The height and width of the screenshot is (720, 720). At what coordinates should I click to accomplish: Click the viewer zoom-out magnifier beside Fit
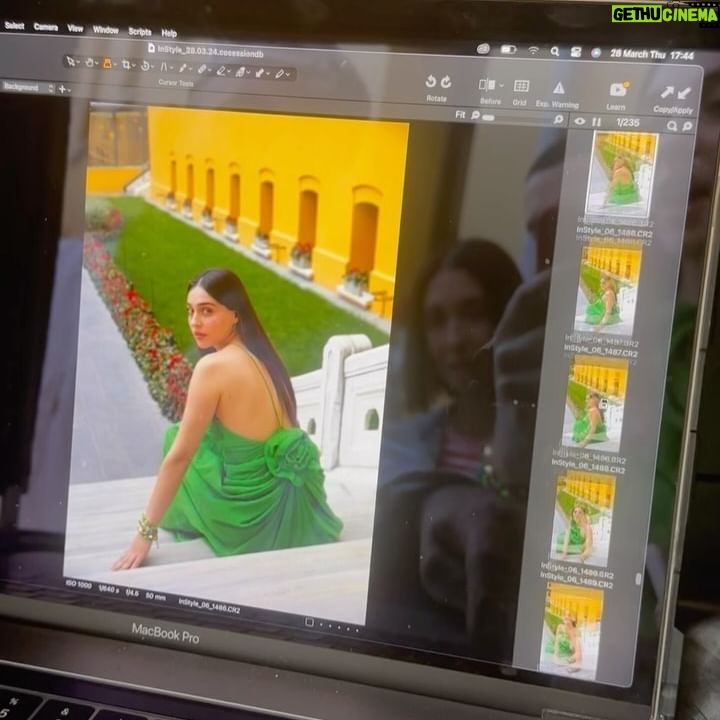pos(475,115)
